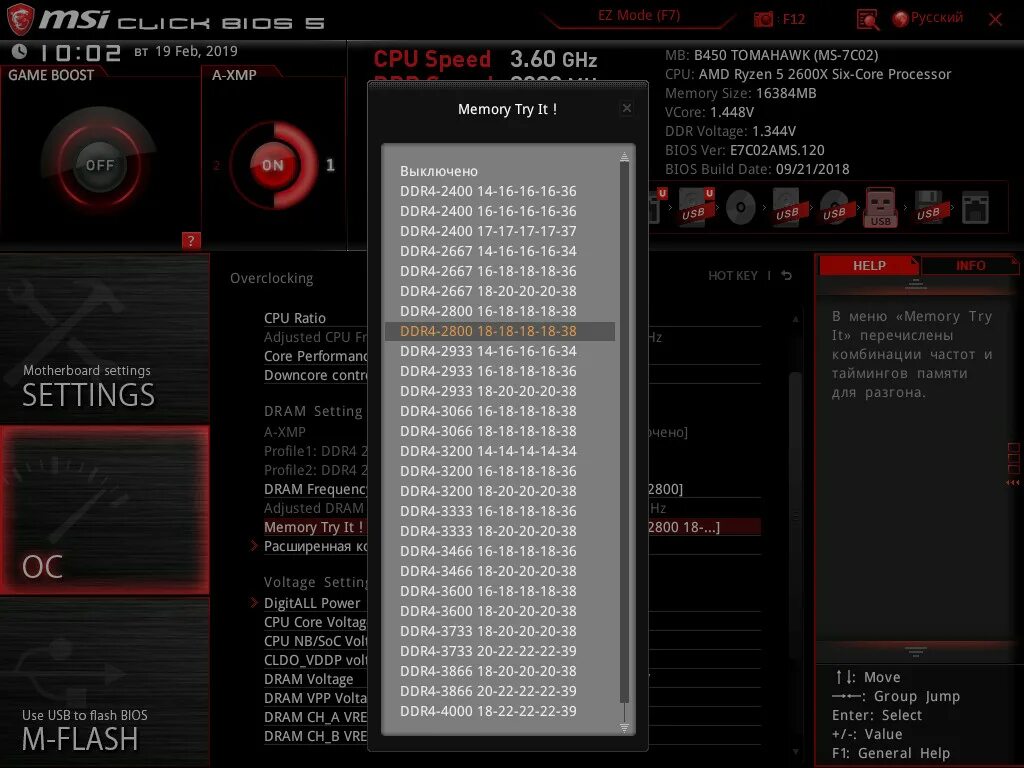Select A-XMP profile 1
Screen dimensions: 1024x768
coord(330,165)
